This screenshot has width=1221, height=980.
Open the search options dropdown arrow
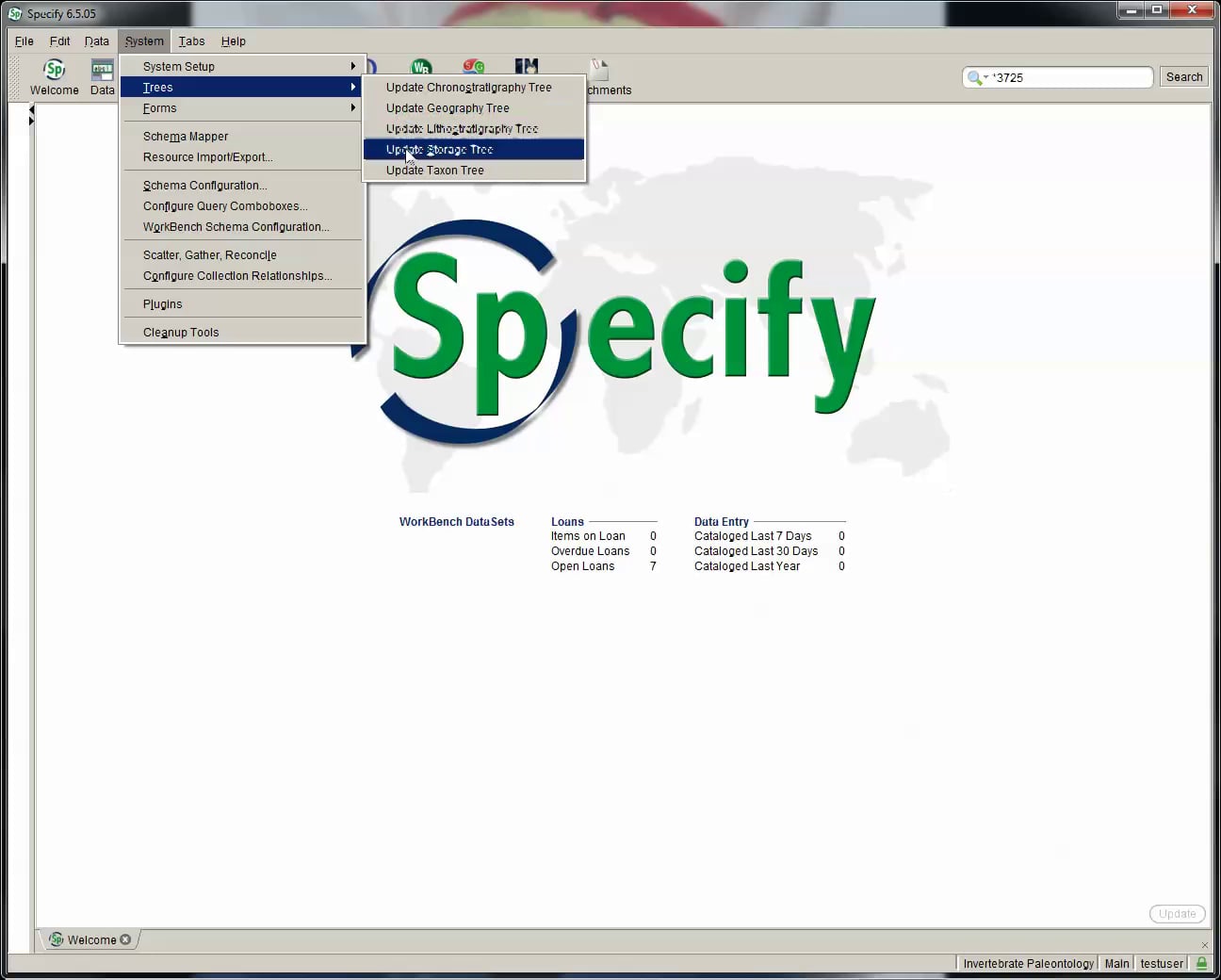coord(985,77)
